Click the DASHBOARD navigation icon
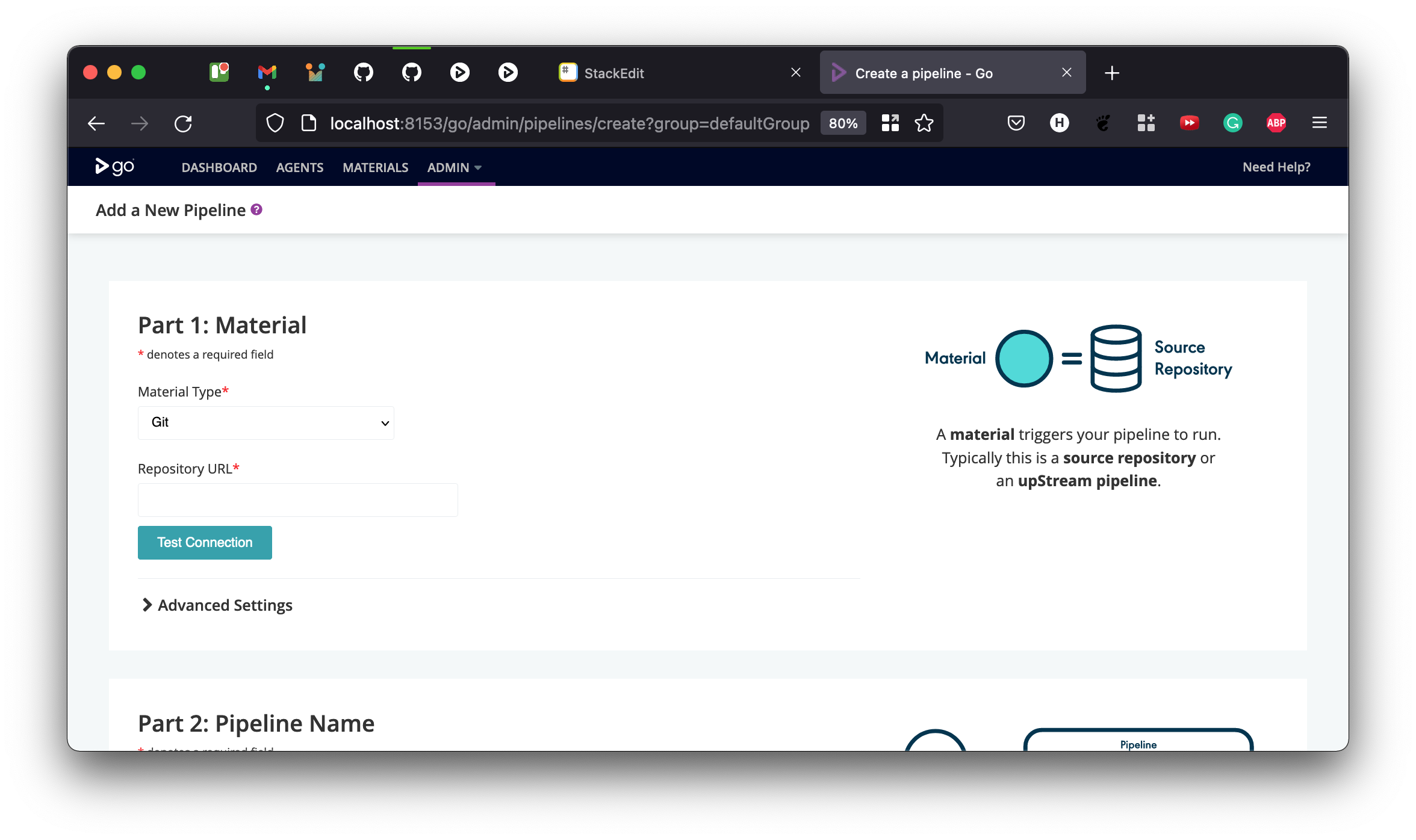1416x840 pixels. [218, 167]
